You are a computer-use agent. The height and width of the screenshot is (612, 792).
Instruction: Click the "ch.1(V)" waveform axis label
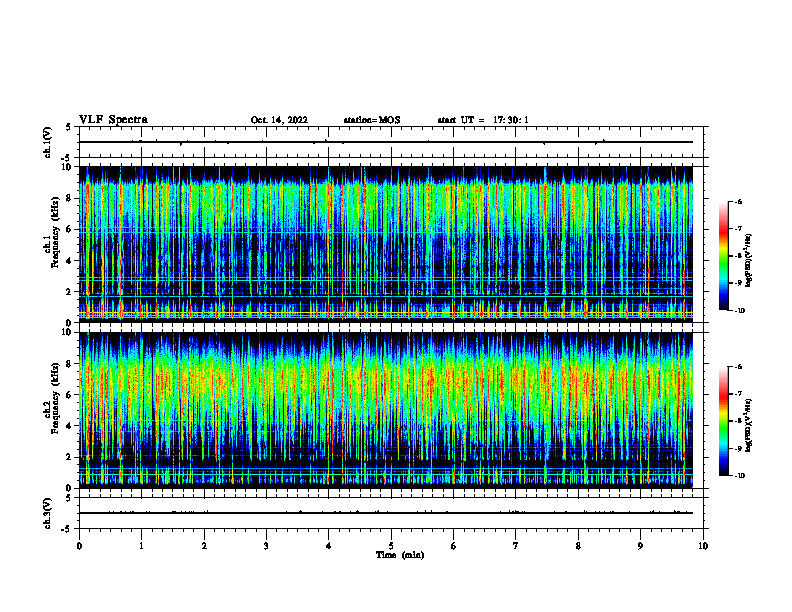coord(48,142)
